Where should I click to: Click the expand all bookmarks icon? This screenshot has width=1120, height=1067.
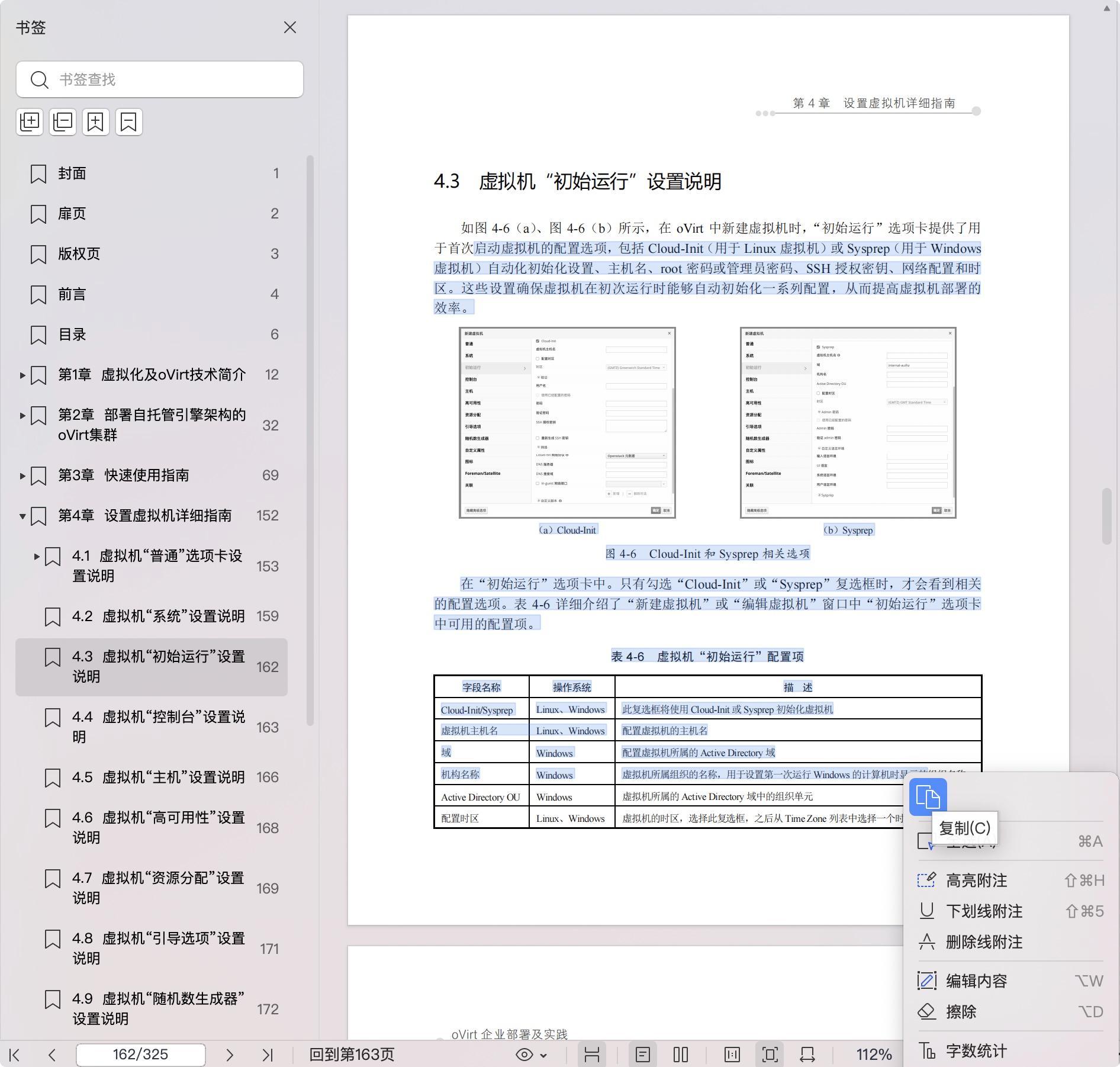pos(30,122)
